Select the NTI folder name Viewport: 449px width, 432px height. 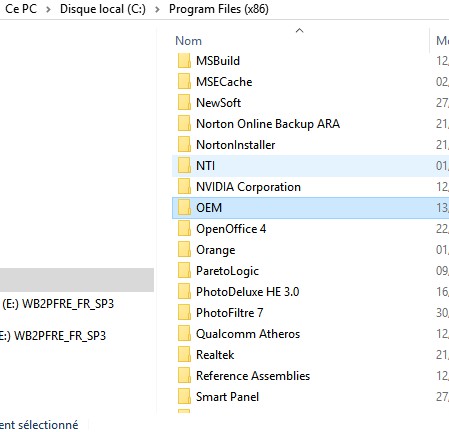click(205, 166)
